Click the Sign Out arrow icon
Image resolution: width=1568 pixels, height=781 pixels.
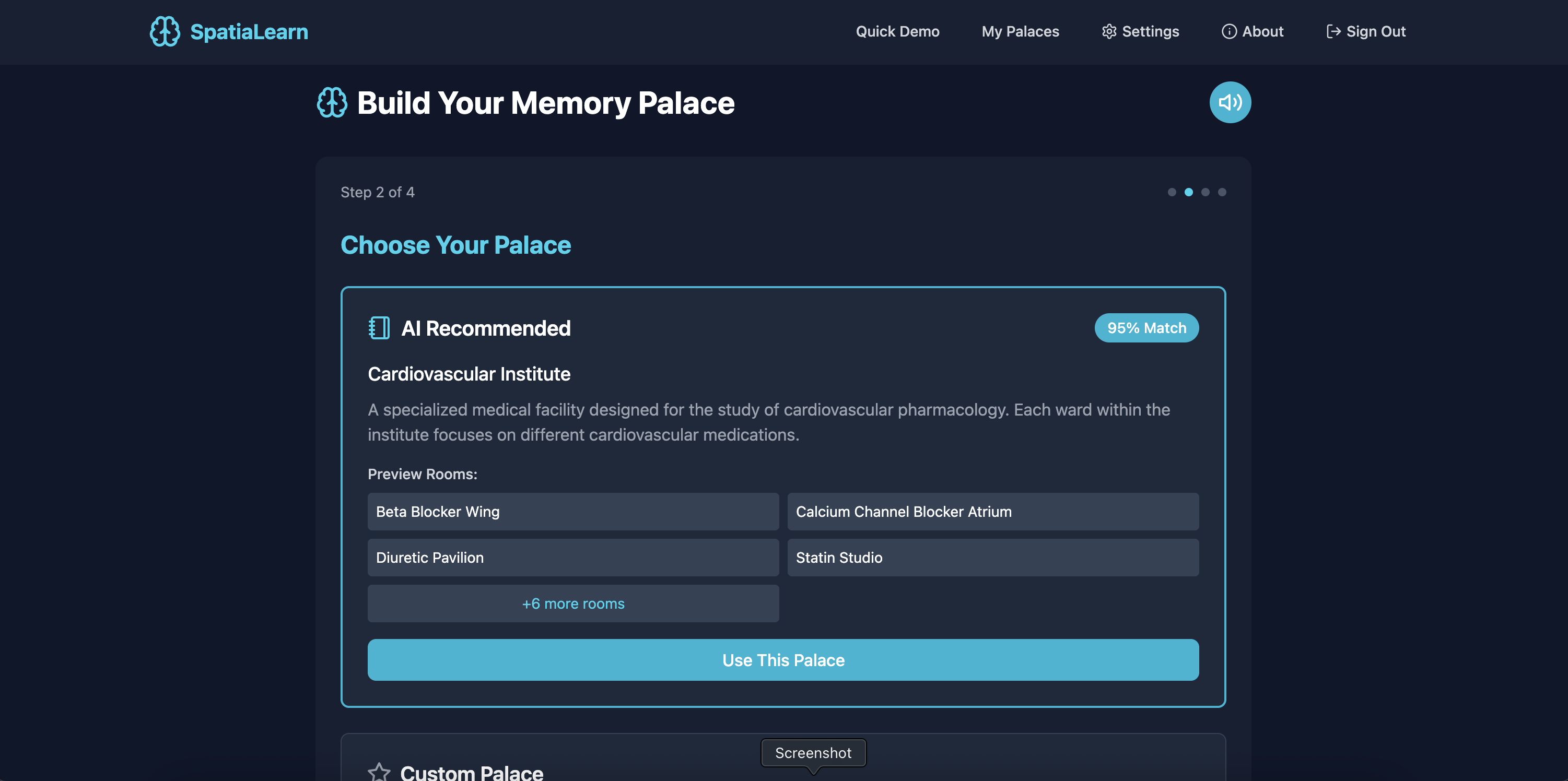[1333, 32]
